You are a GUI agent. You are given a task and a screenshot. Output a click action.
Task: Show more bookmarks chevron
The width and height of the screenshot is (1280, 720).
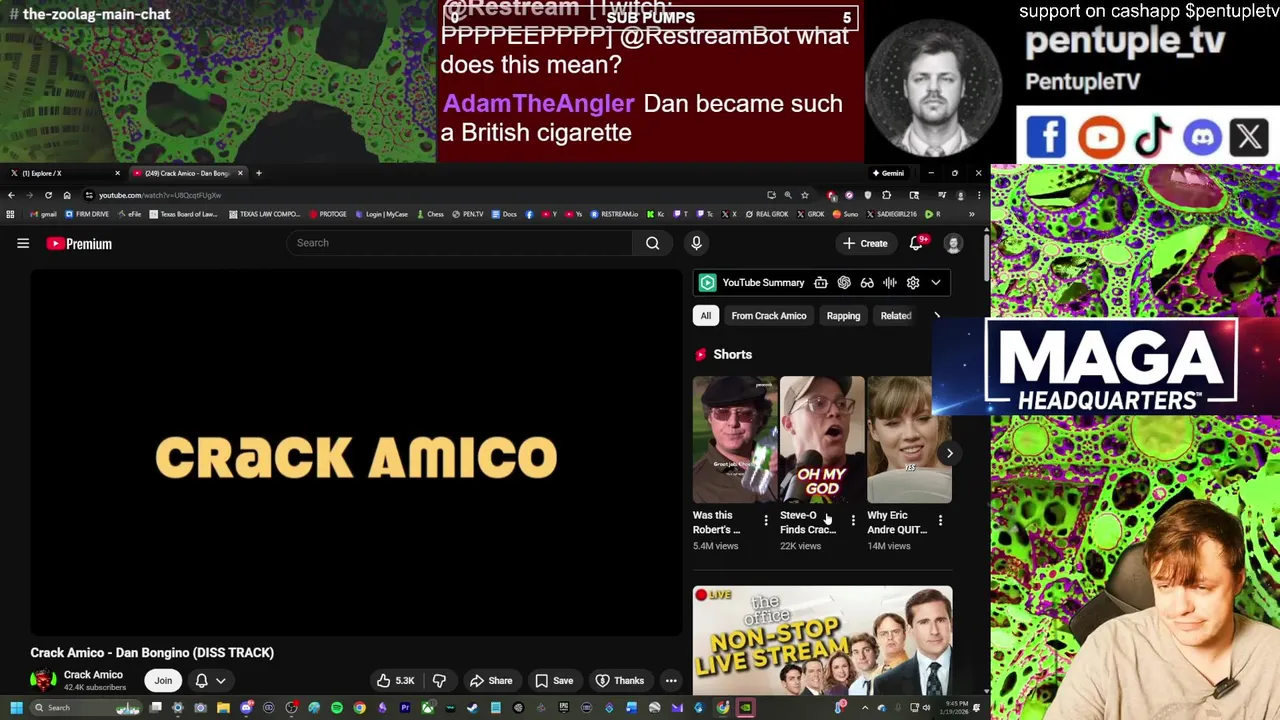click(971, 214)
